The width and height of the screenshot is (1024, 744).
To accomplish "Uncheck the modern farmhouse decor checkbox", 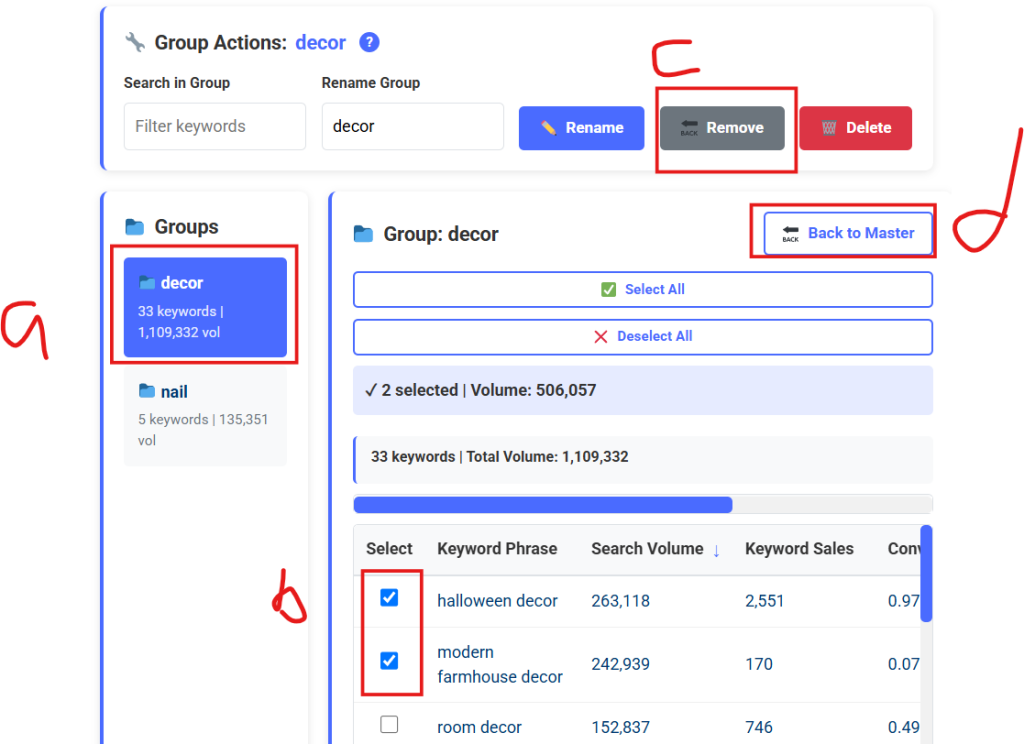I will point(389,661).
